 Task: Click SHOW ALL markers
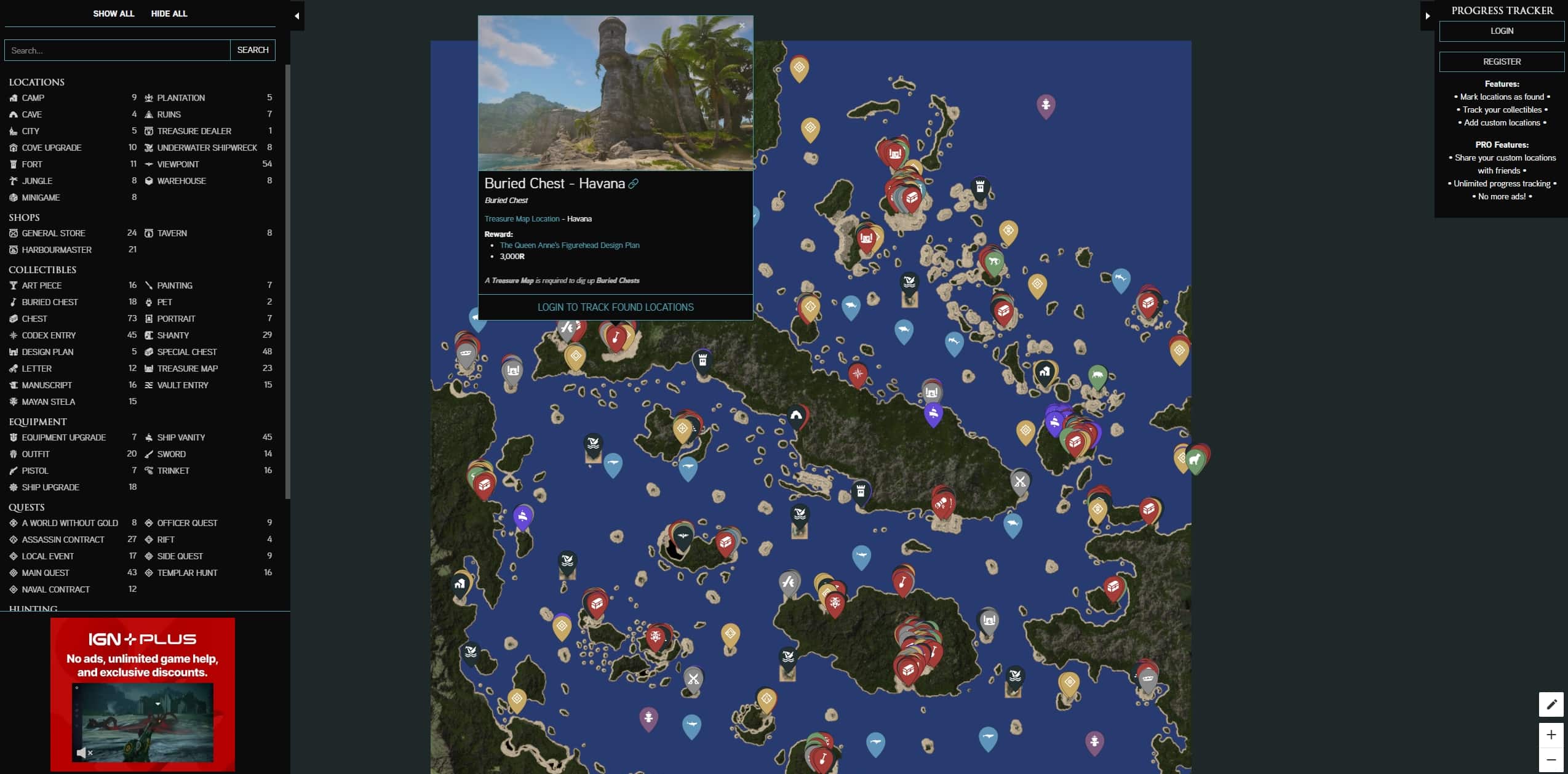(114, 14)
